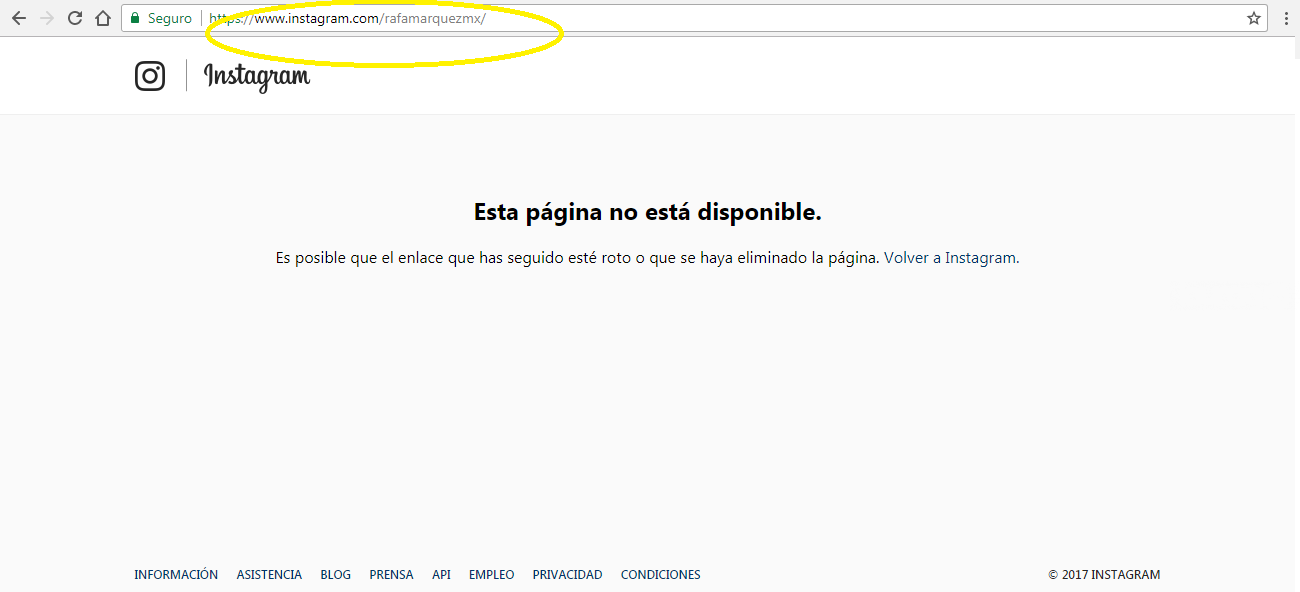Click the Instagram camera logo icon
The width and height of the screenshot is (1300, 592).
[150, 76]
